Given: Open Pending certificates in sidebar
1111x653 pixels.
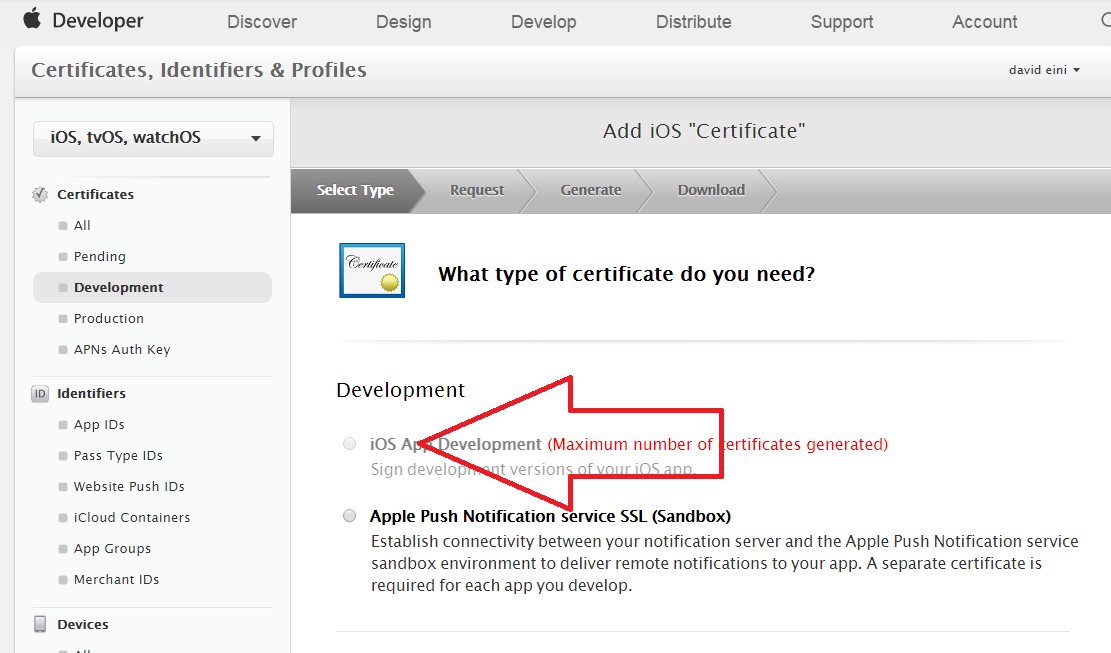Looking at the screenshot, I should pyautogui.click(x=100, y=256).
